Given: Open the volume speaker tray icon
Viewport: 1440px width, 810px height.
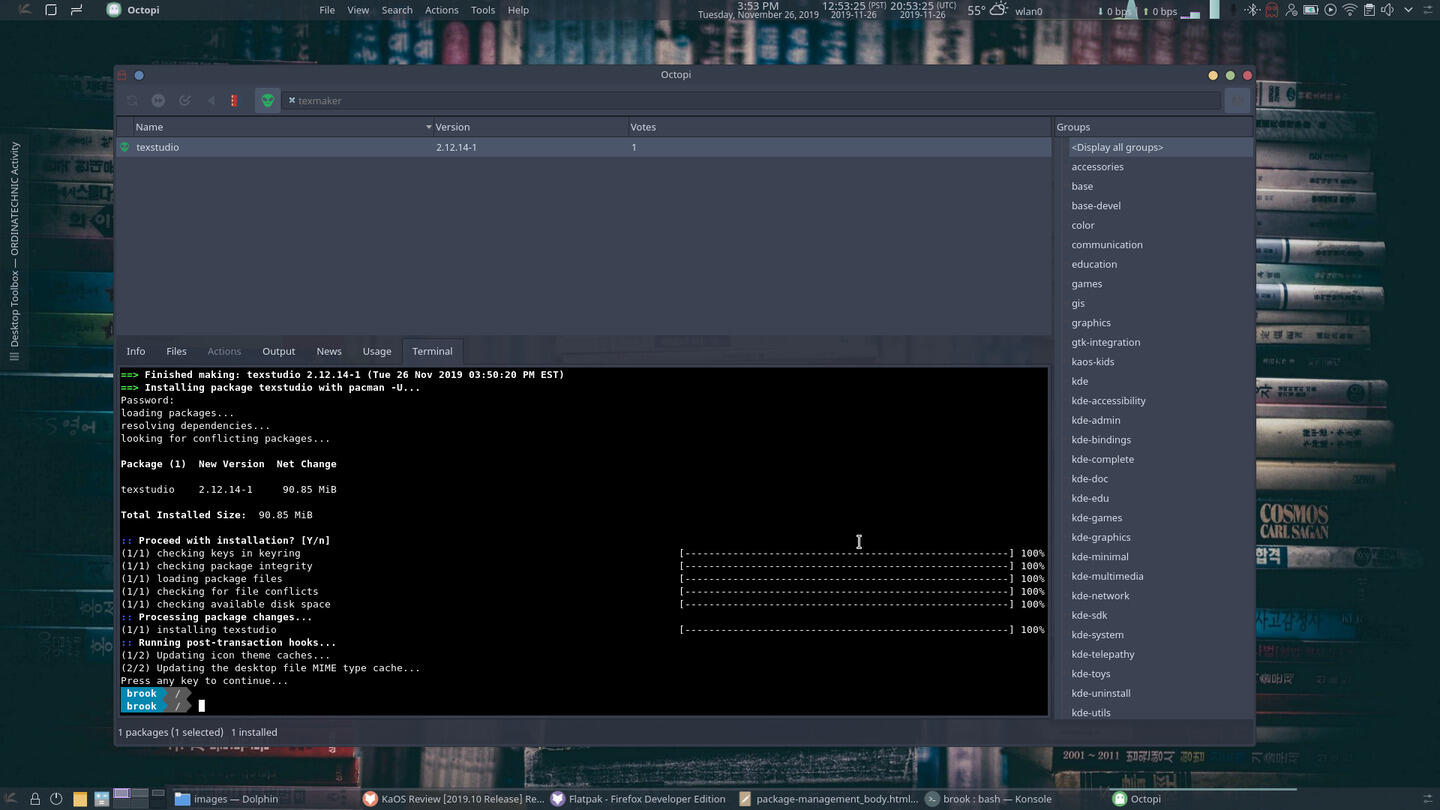Looking at the screenshot, I should pyautogui.click(x=1387, y=10).
